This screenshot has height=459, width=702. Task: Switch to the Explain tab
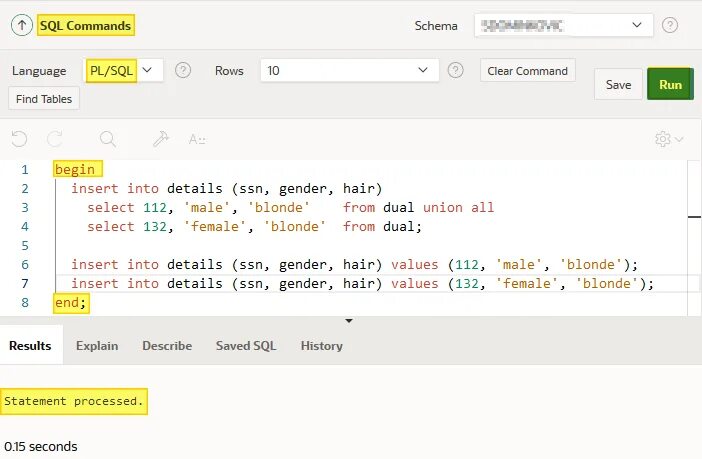point(97,346)
